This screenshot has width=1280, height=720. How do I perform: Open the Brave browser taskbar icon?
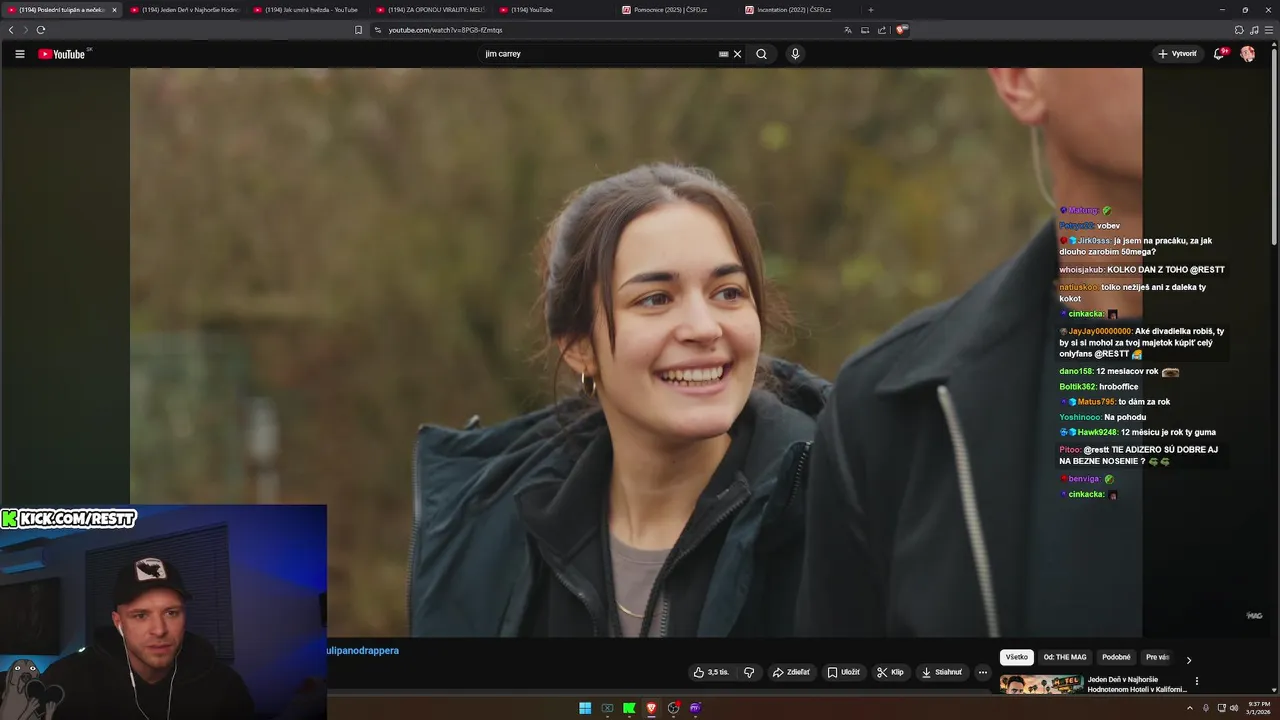click(651, 708)
